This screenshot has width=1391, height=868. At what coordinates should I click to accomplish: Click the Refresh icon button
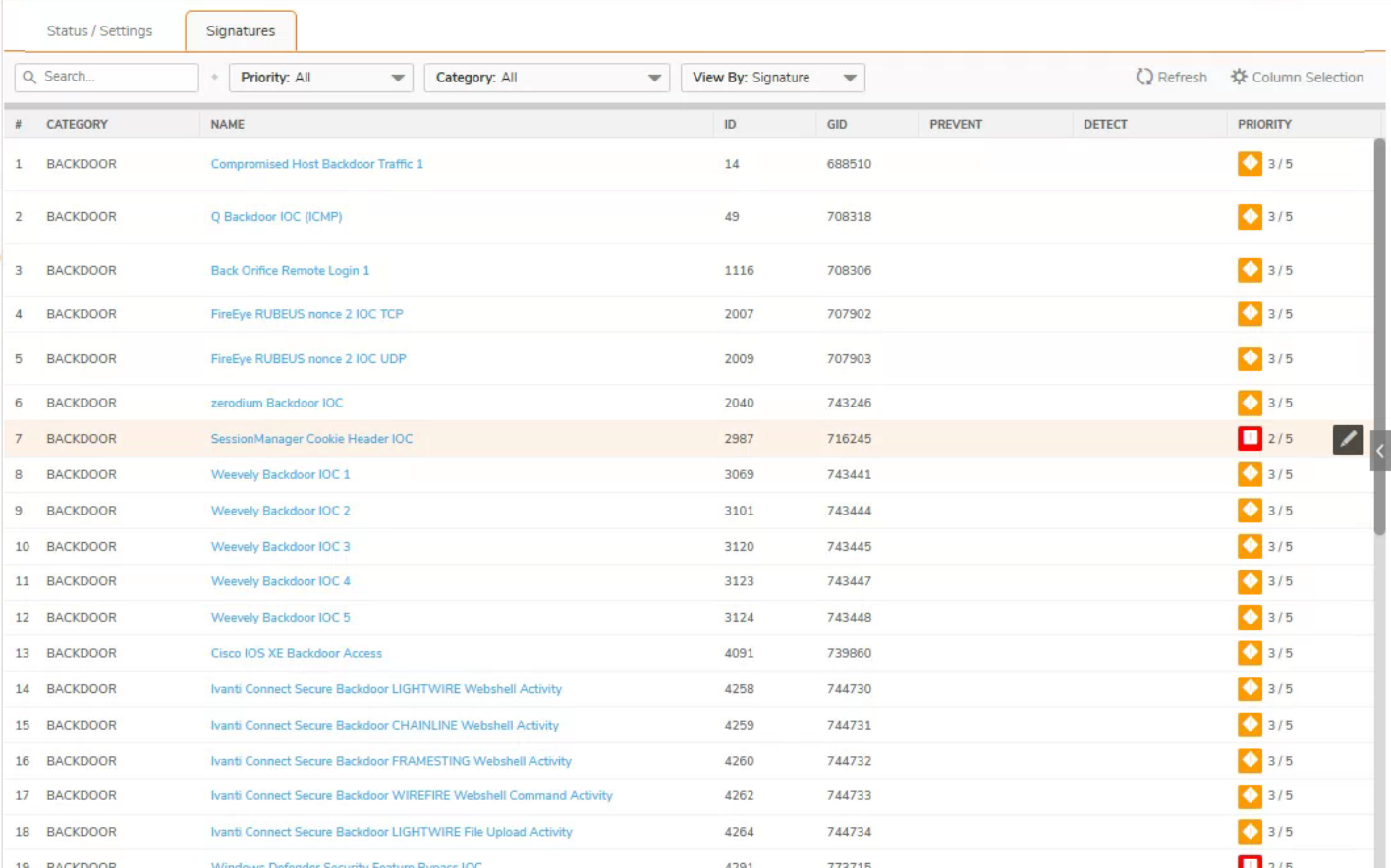(1144, 77)
